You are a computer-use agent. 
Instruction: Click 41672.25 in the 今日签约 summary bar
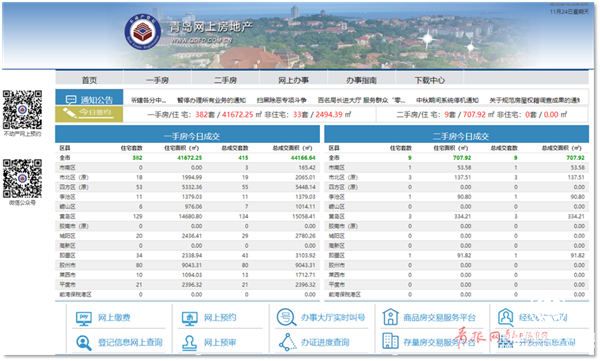tap(237, 114)
